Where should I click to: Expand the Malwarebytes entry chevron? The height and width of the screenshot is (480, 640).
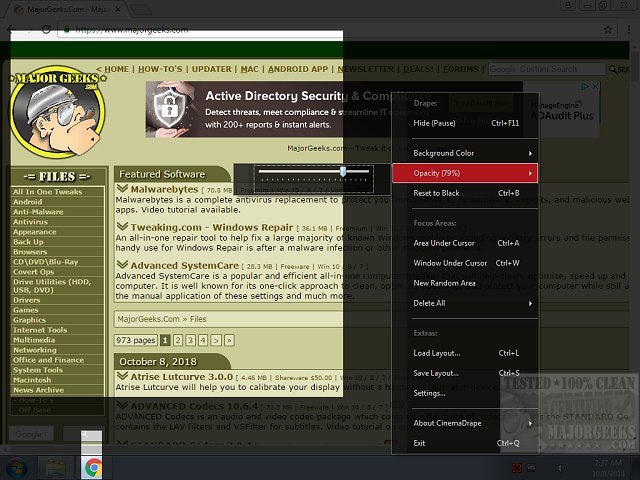click(x=122, y=189)
